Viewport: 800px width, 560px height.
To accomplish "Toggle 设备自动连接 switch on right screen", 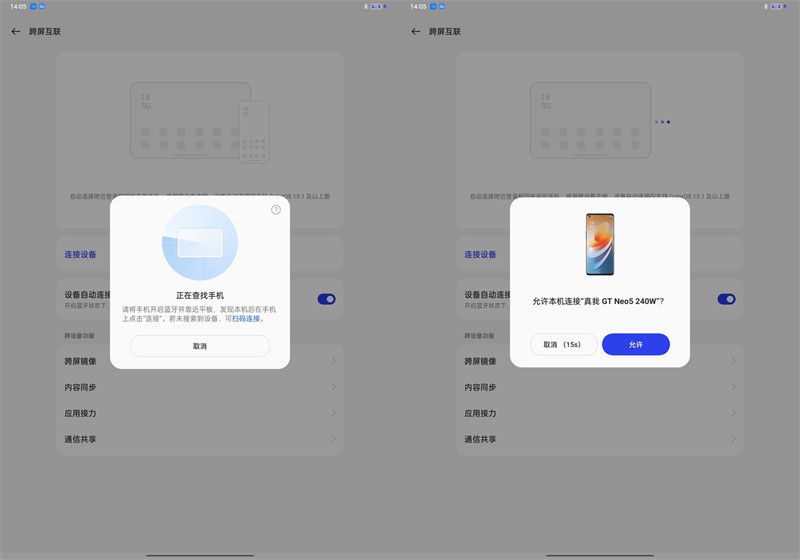I will (x=727, y=299).
